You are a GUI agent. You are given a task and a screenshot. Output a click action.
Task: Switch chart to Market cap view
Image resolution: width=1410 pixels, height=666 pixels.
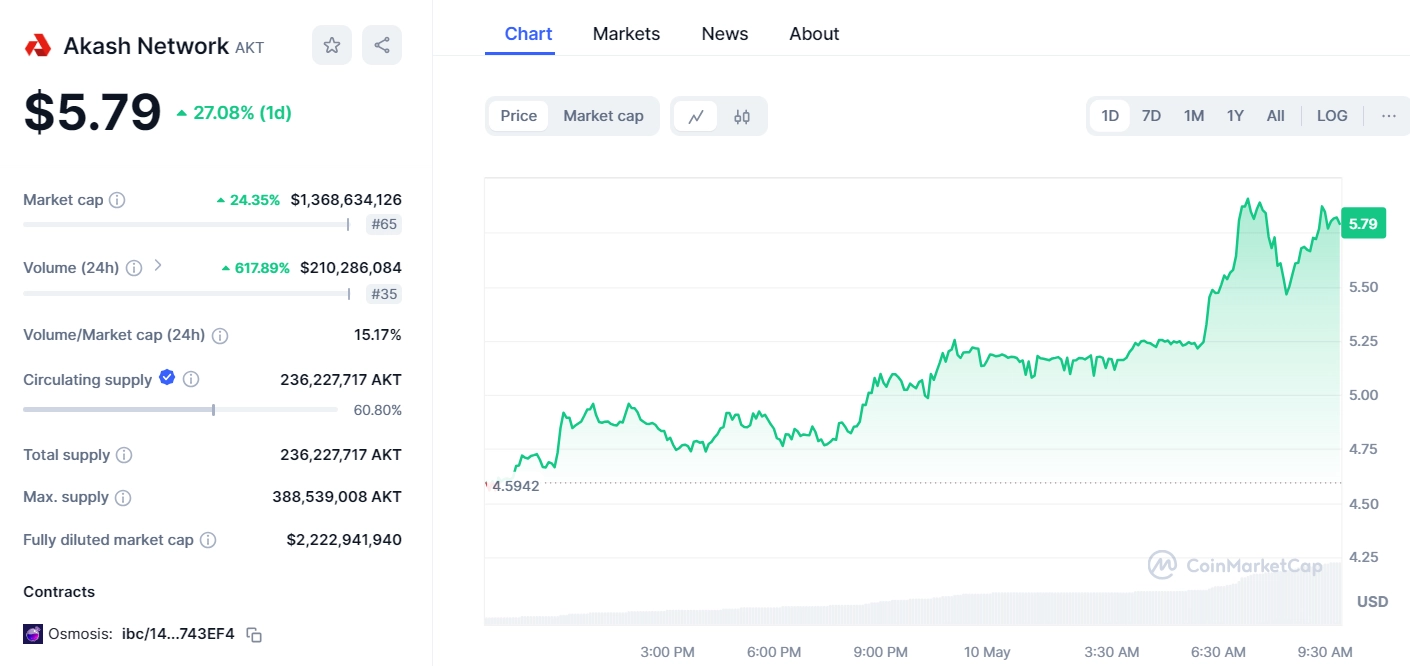603,115
